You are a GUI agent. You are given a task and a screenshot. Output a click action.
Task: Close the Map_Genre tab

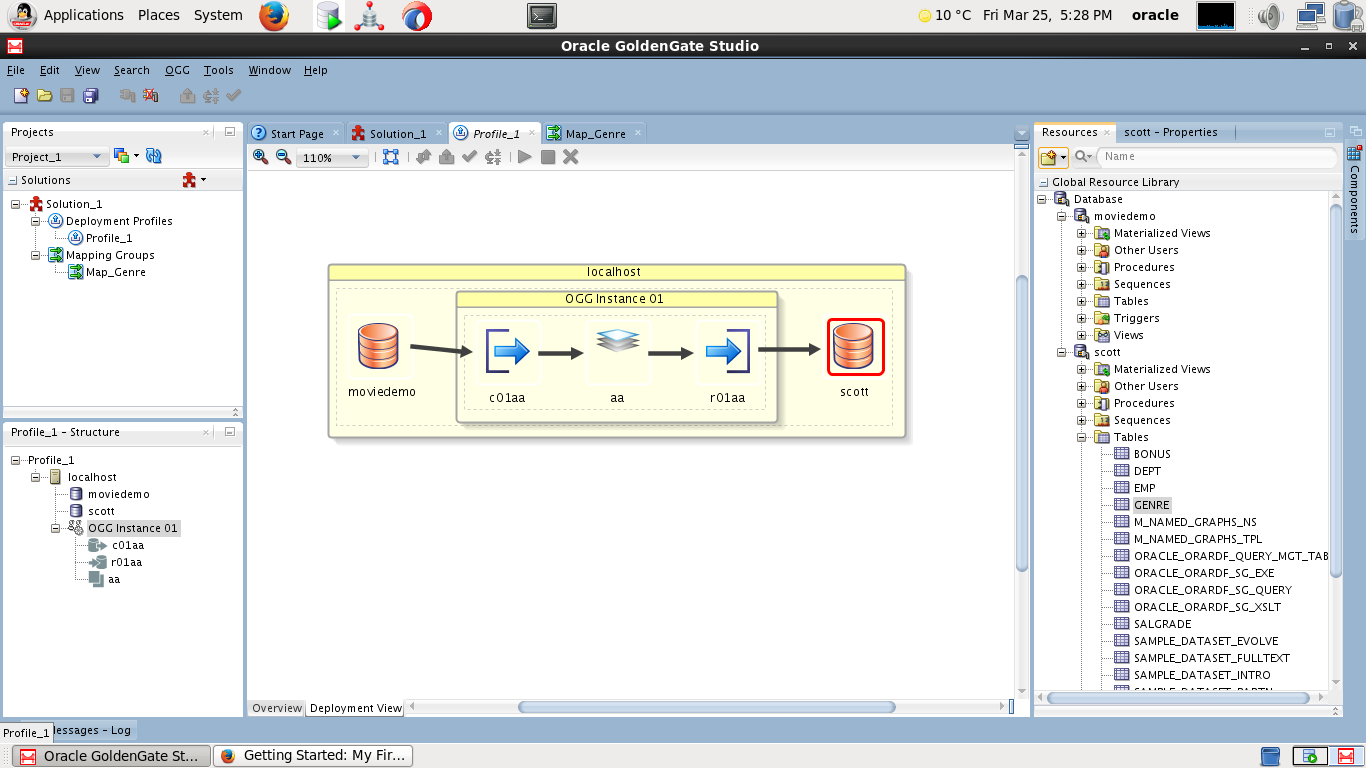pyautogui.click(x=637, y=133)
